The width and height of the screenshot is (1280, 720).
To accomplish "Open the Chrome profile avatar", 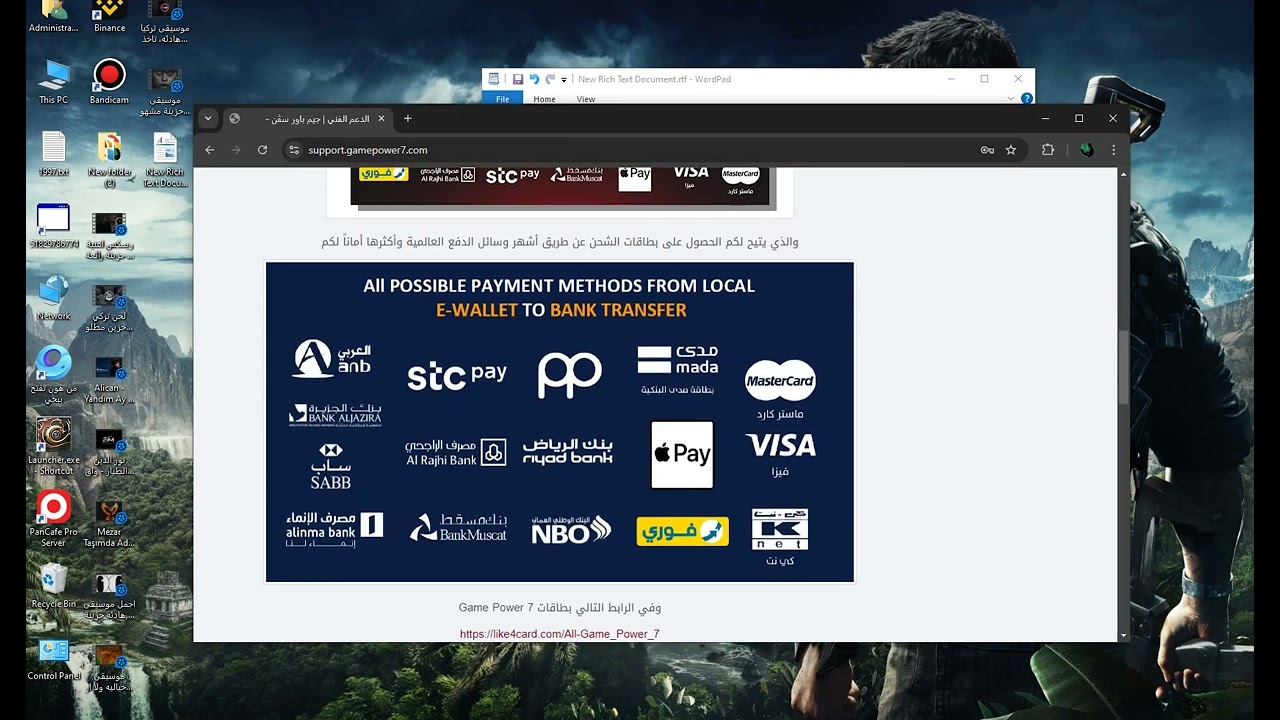I will [1087, 150].
